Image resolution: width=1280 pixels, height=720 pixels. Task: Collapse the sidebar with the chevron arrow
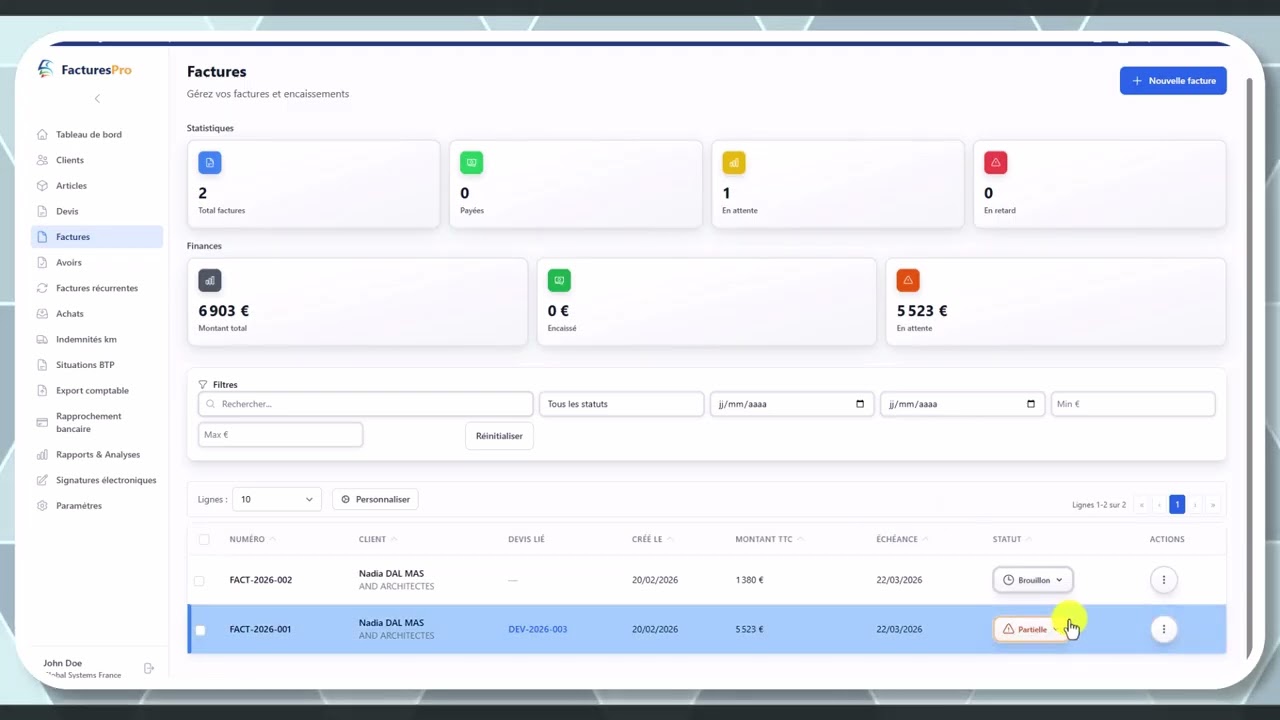(97, 98)
